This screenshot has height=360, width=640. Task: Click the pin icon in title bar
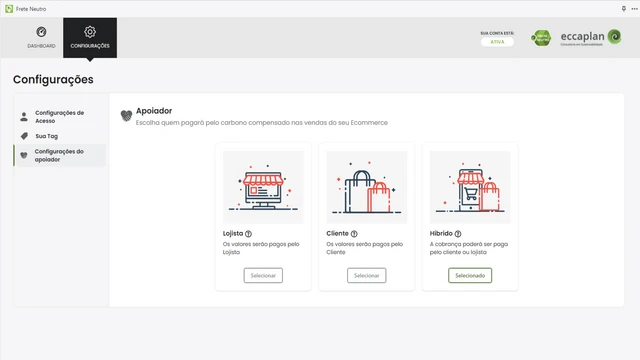pos(624,9)
